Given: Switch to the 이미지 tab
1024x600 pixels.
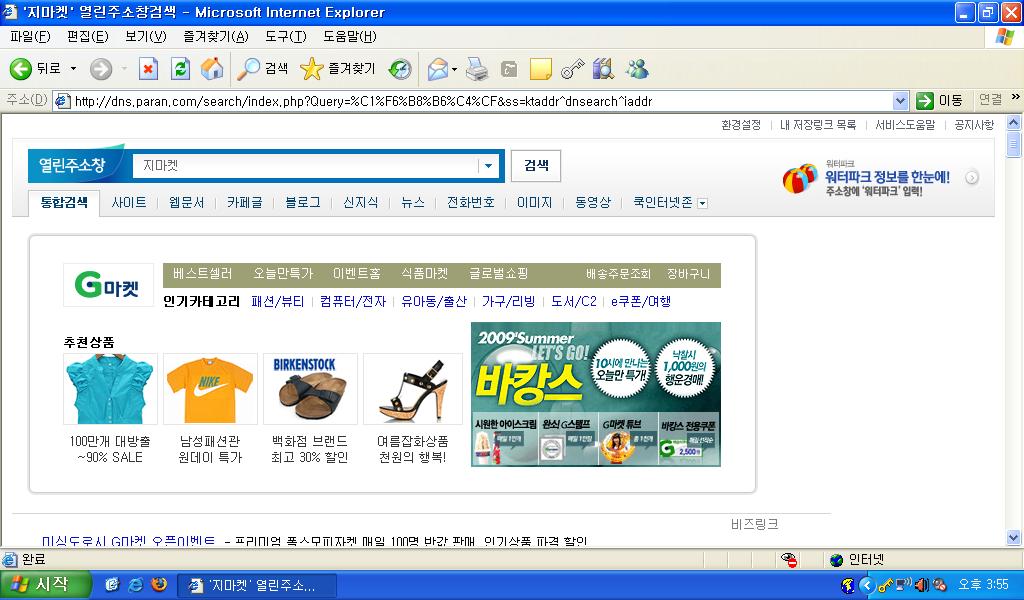Looking at the screenshot, I should click(x=534, y=203).
